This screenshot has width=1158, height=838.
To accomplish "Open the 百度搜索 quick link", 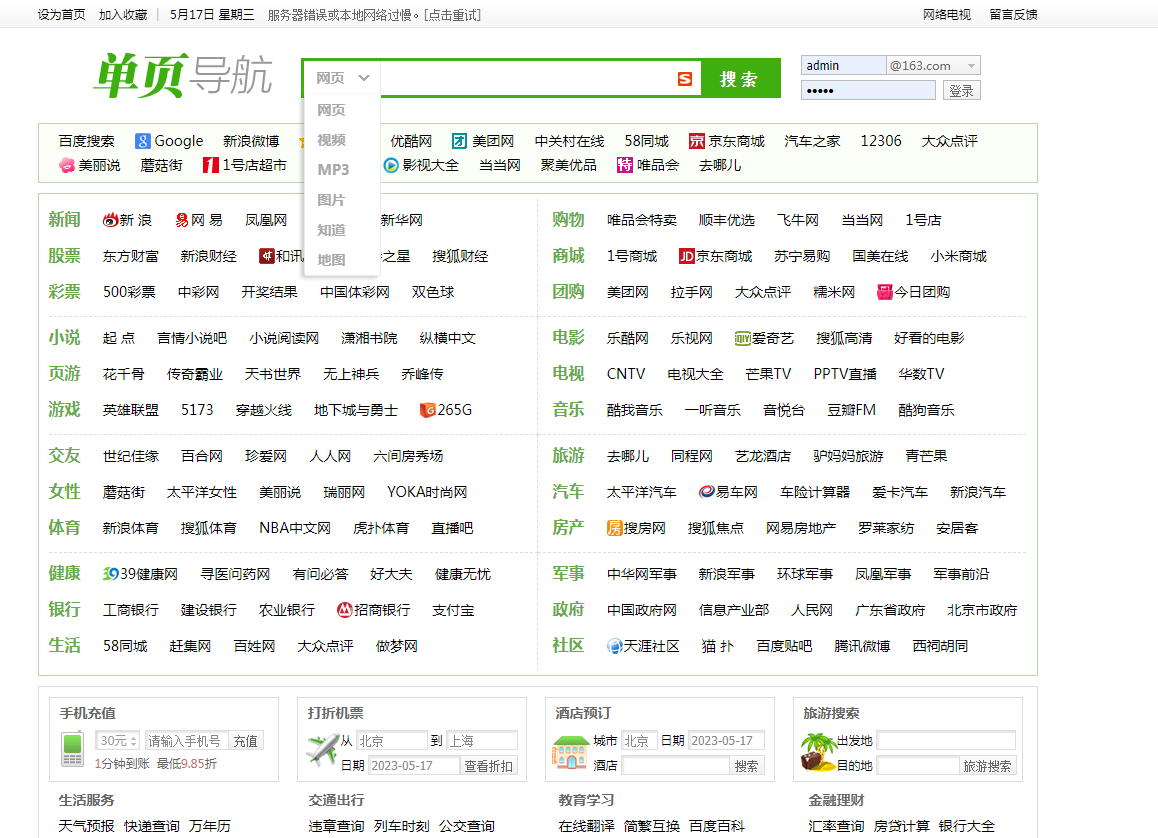I will point(86,141).
